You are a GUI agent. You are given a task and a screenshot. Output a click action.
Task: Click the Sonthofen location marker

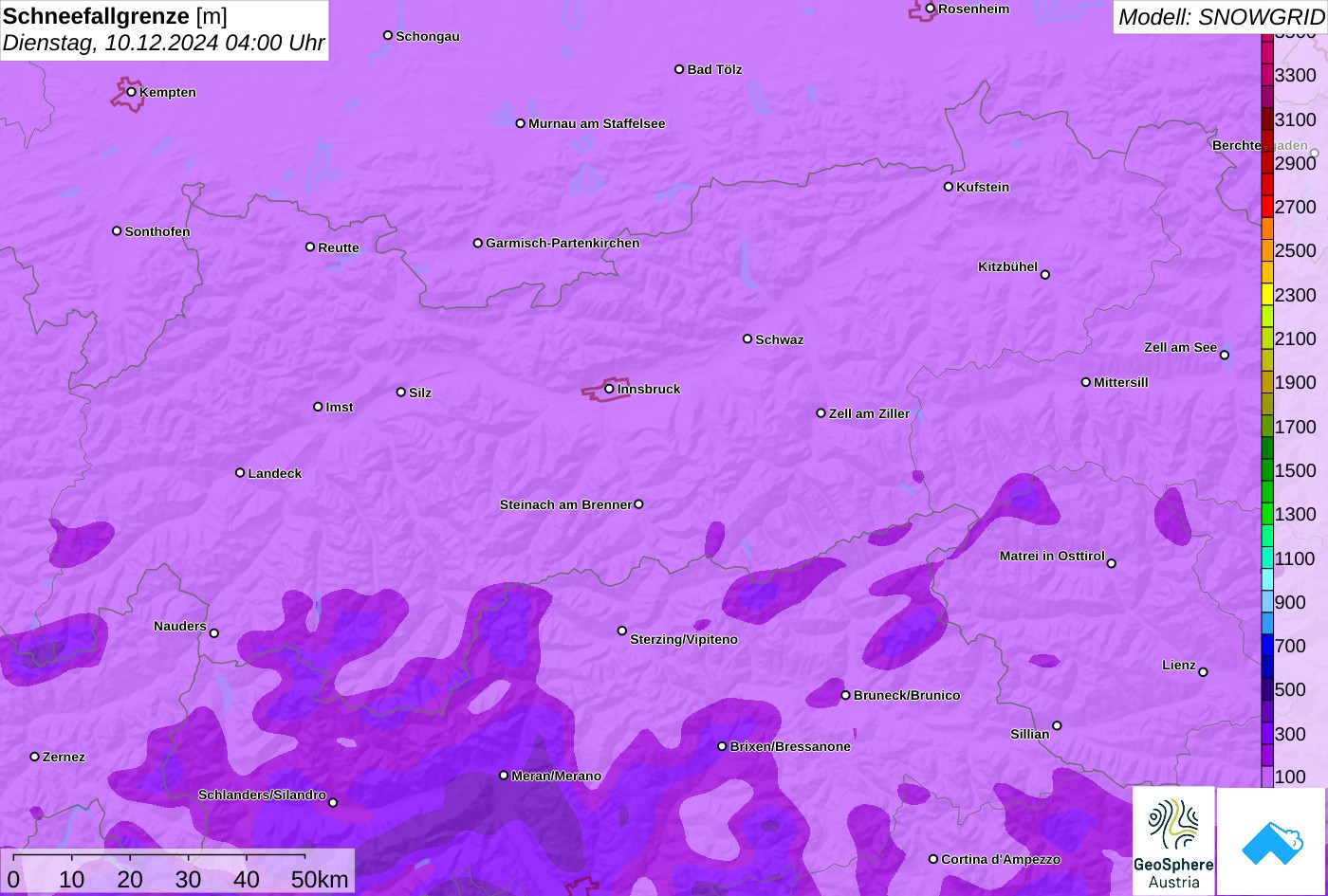click(x=117, y=231)
